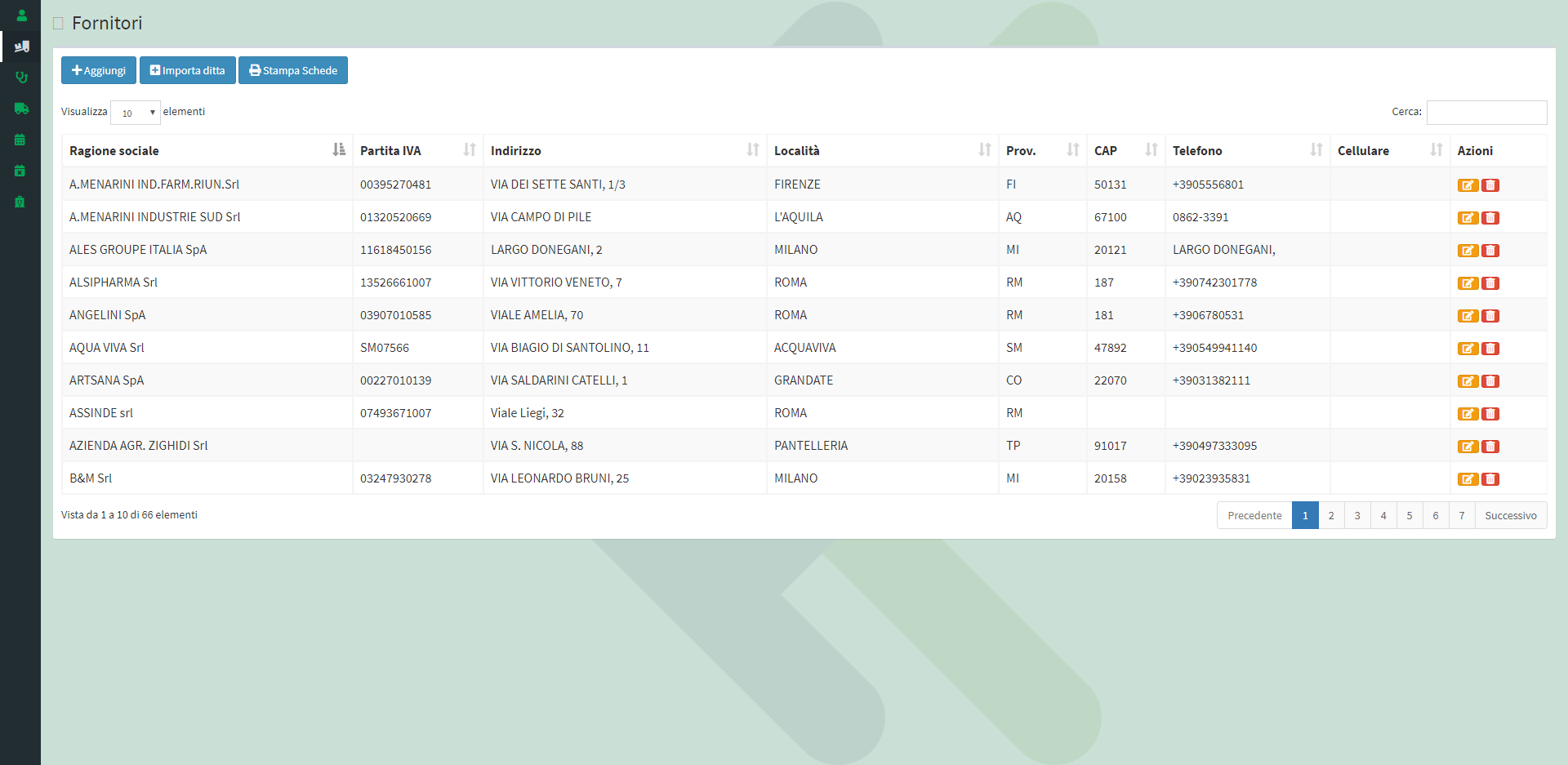The width and height of the screenshot is (1568, 765).
Task: Open the Visualizza elements count dropdown
Action: (136, 113)
